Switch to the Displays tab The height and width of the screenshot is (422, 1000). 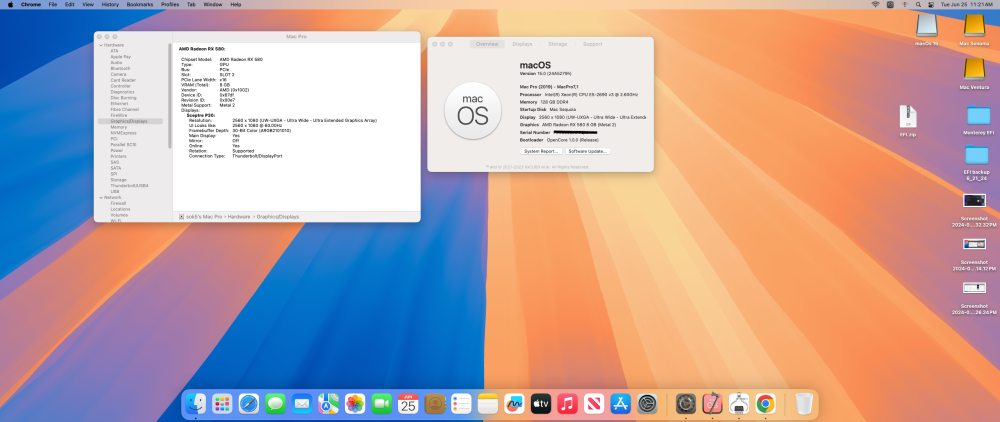coord(522,44)
